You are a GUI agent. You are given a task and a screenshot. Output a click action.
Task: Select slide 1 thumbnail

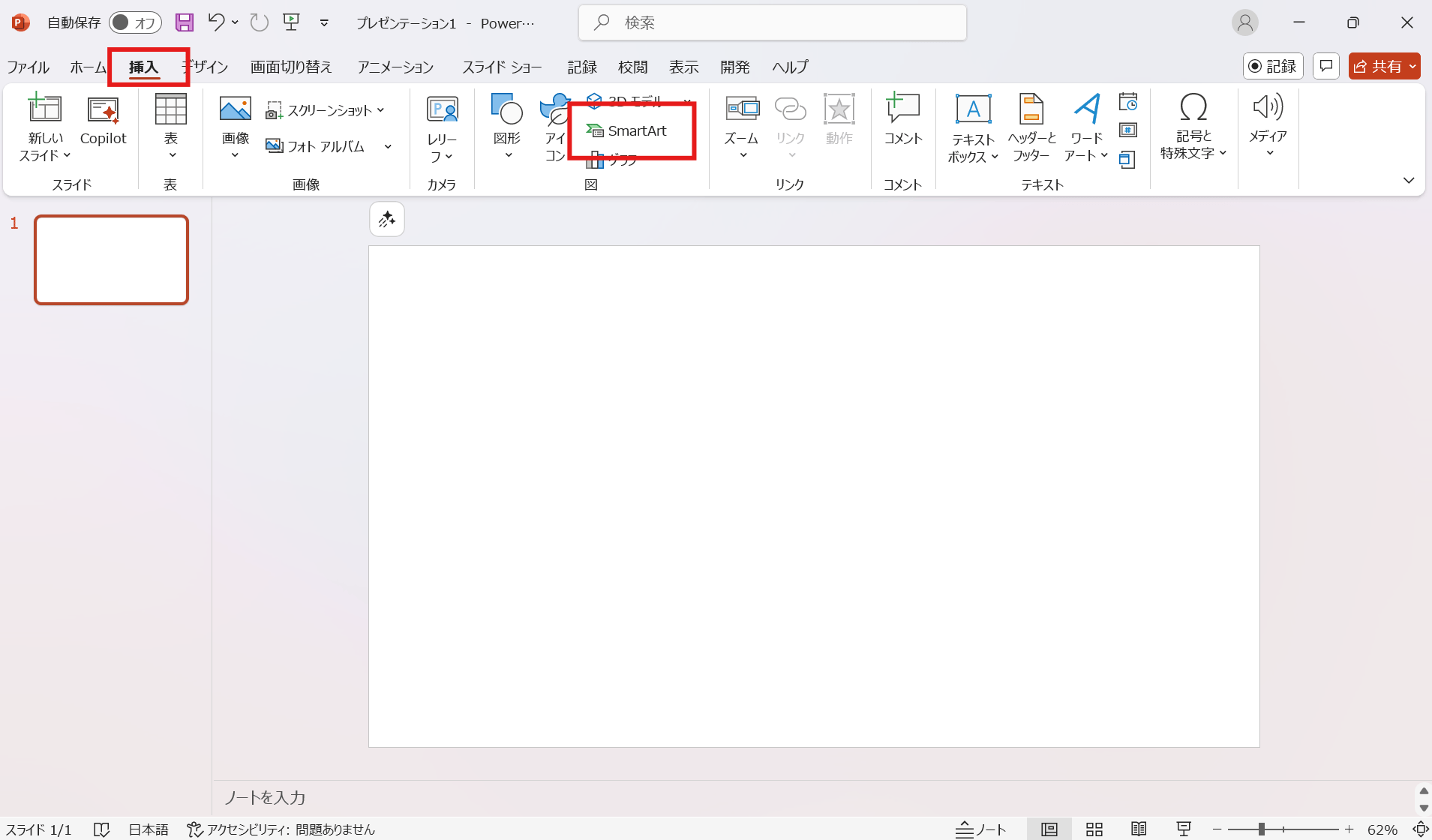tap(111, 259)
